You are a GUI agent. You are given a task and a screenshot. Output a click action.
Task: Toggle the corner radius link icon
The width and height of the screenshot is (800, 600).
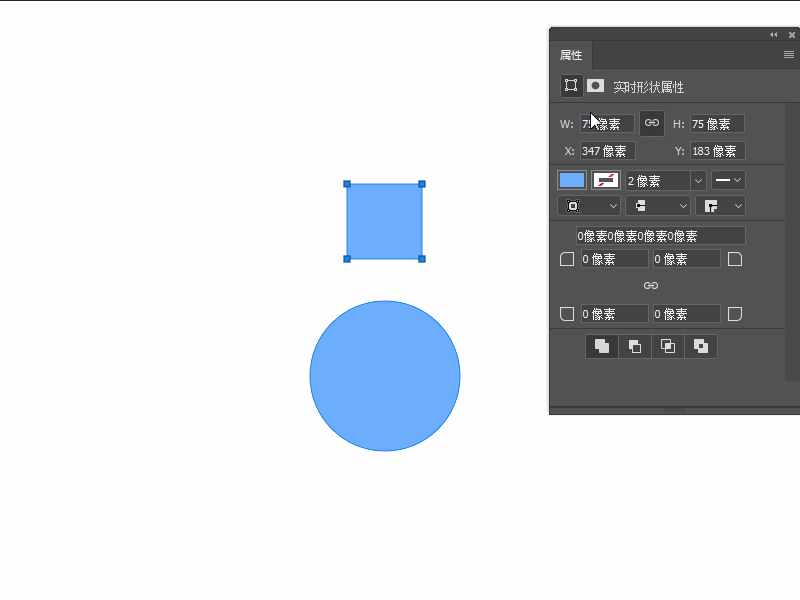651,286
